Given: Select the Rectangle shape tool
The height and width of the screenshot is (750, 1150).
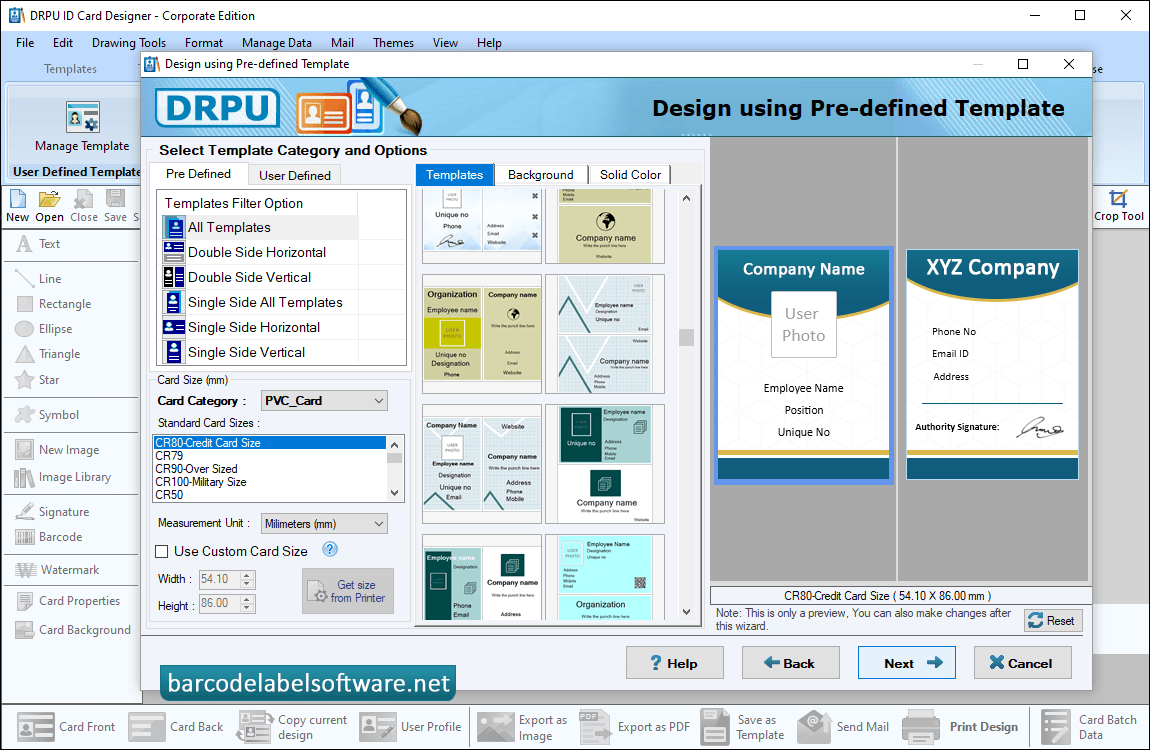Looking at the screenshot, I should 54,304.
